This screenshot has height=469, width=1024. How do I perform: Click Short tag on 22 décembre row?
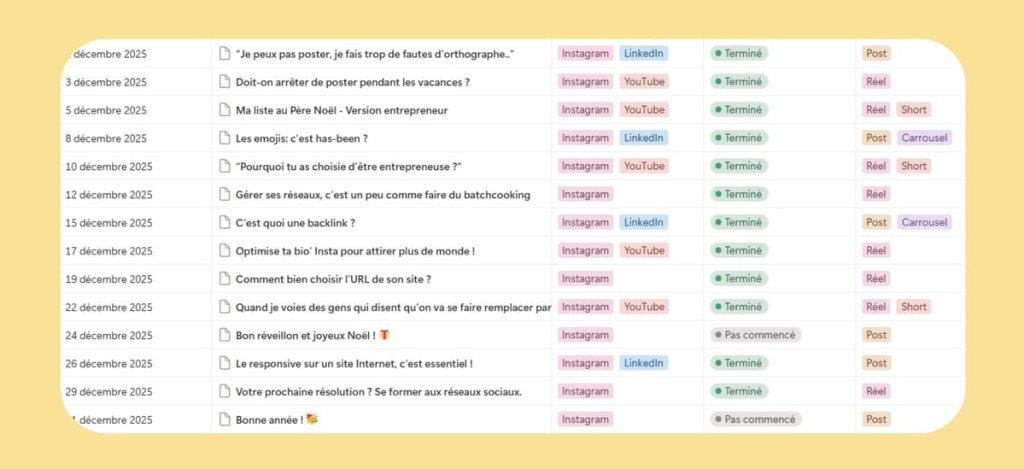(913, 307)
